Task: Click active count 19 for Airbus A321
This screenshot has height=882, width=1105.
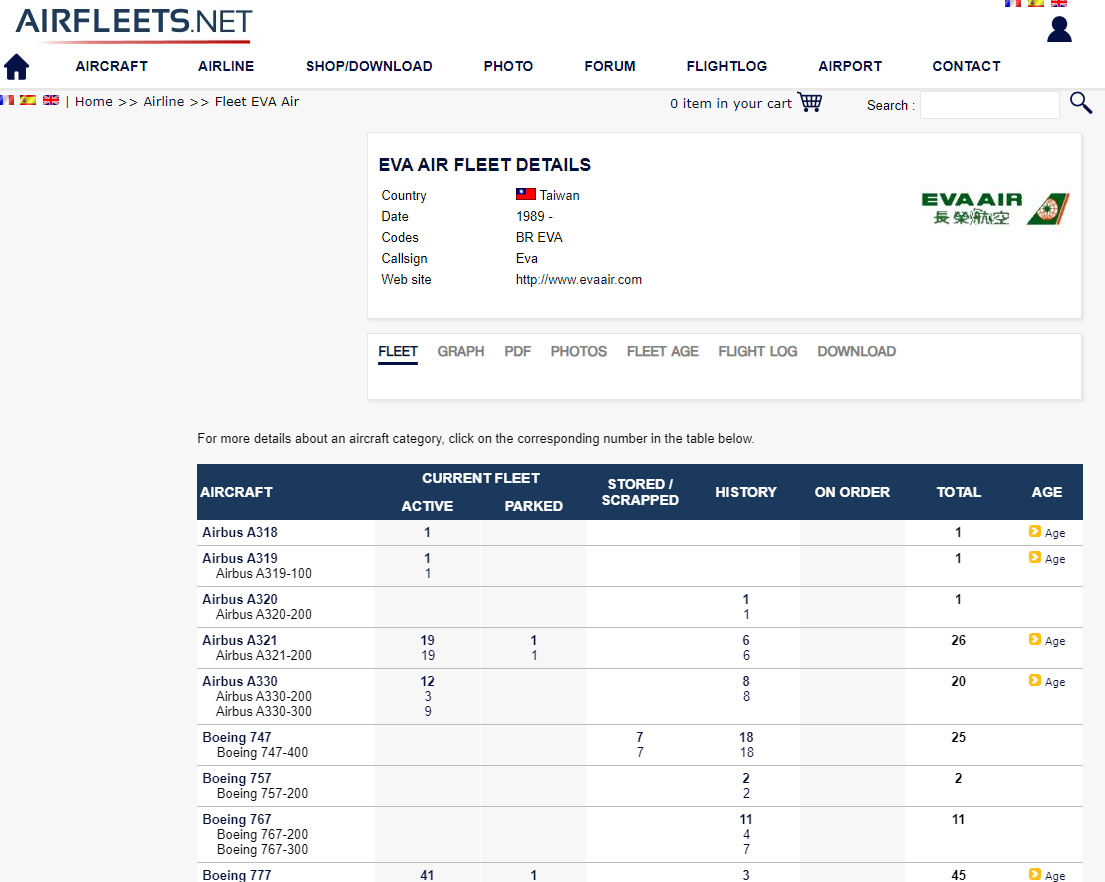Action: tap(427, 640)
